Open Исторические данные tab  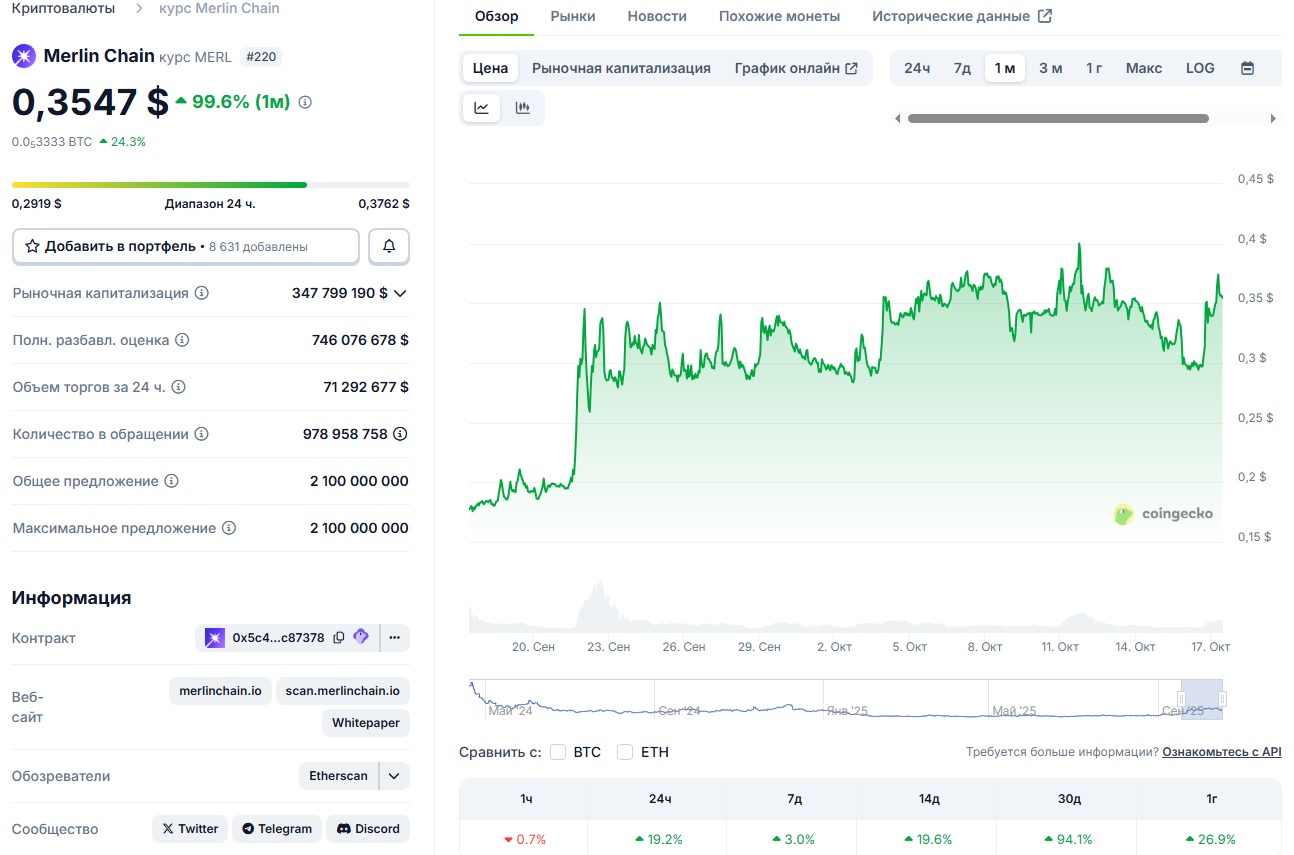click(962, 16)
